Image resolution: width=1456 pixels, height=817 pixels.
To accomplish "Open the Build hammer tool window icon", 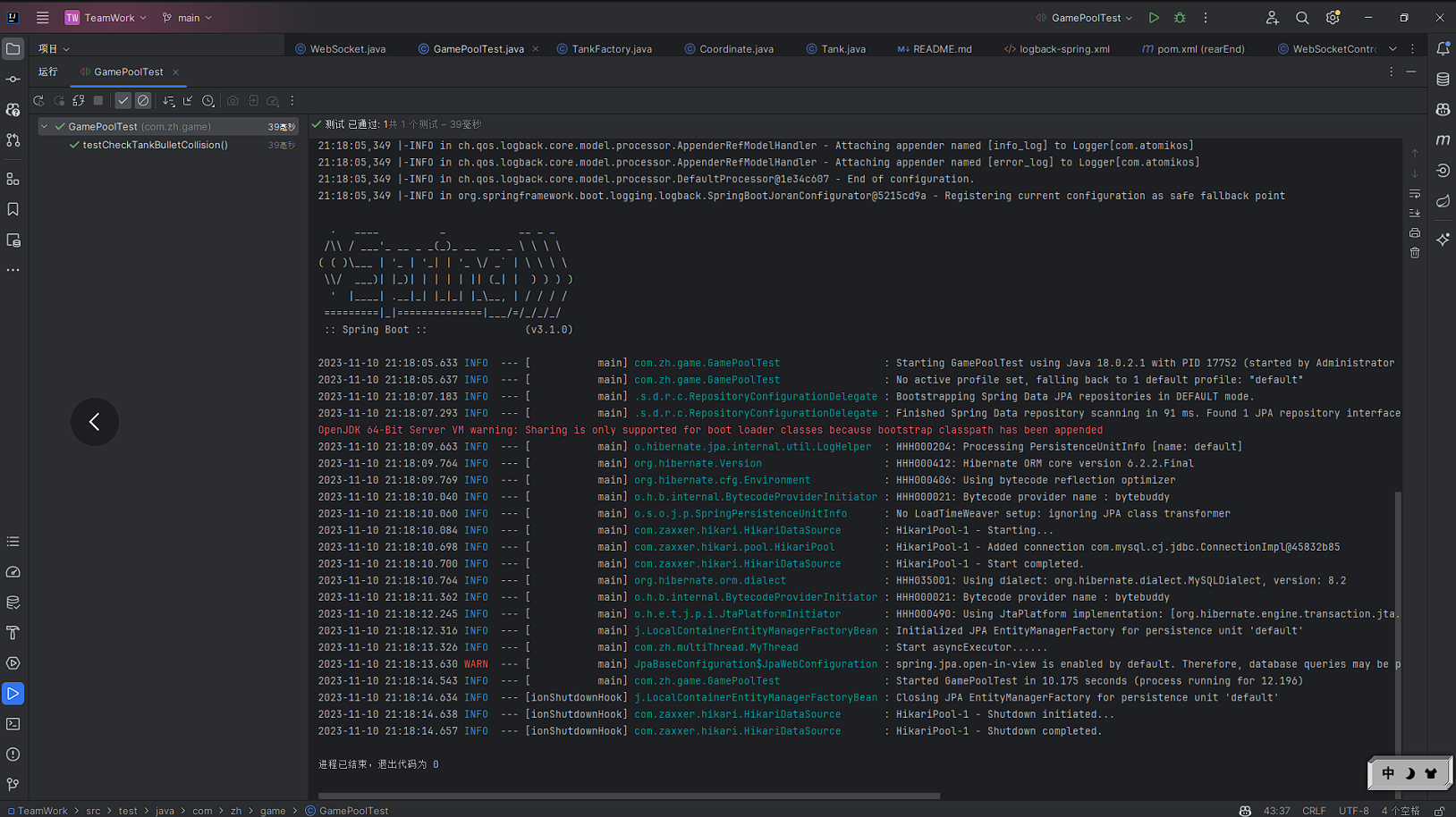I will (13, 633).
